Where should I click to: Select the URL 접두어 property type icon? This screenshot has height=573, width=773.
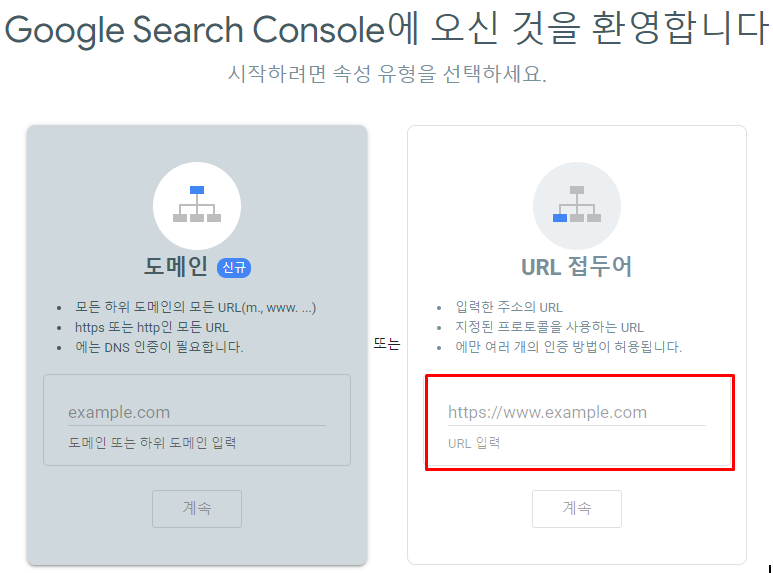[x=577, y=205]
